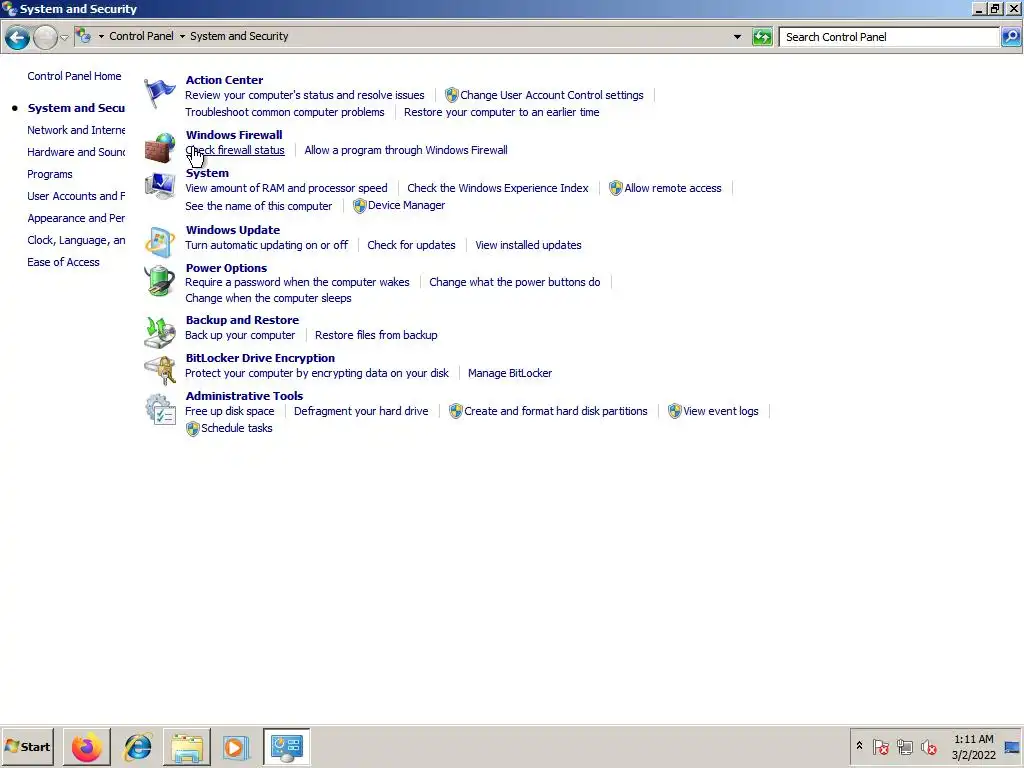Viewport: 1024px width, 768px height.
Task: Open Schedule tasks link
Action: tap(236, 428)
